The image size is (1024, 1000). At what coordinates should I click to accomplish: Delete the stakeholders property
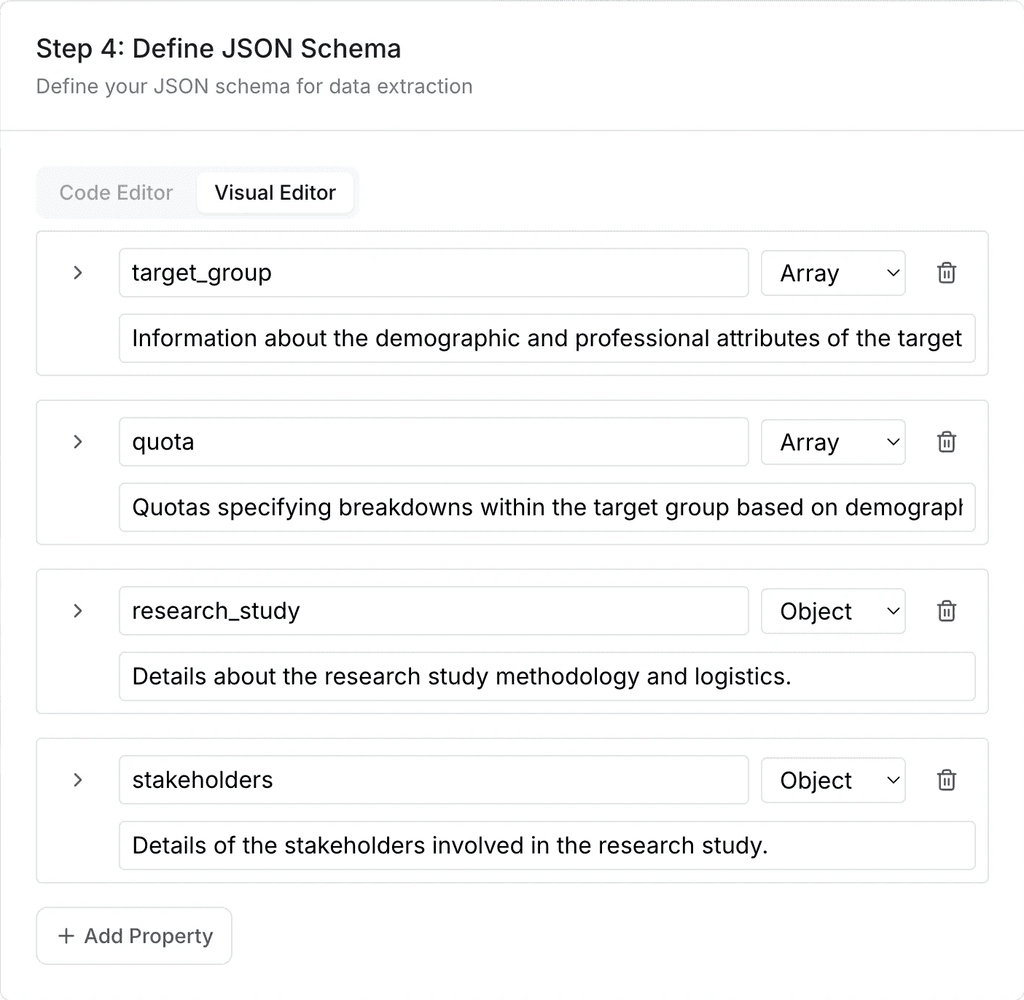[x=946, y=780]
